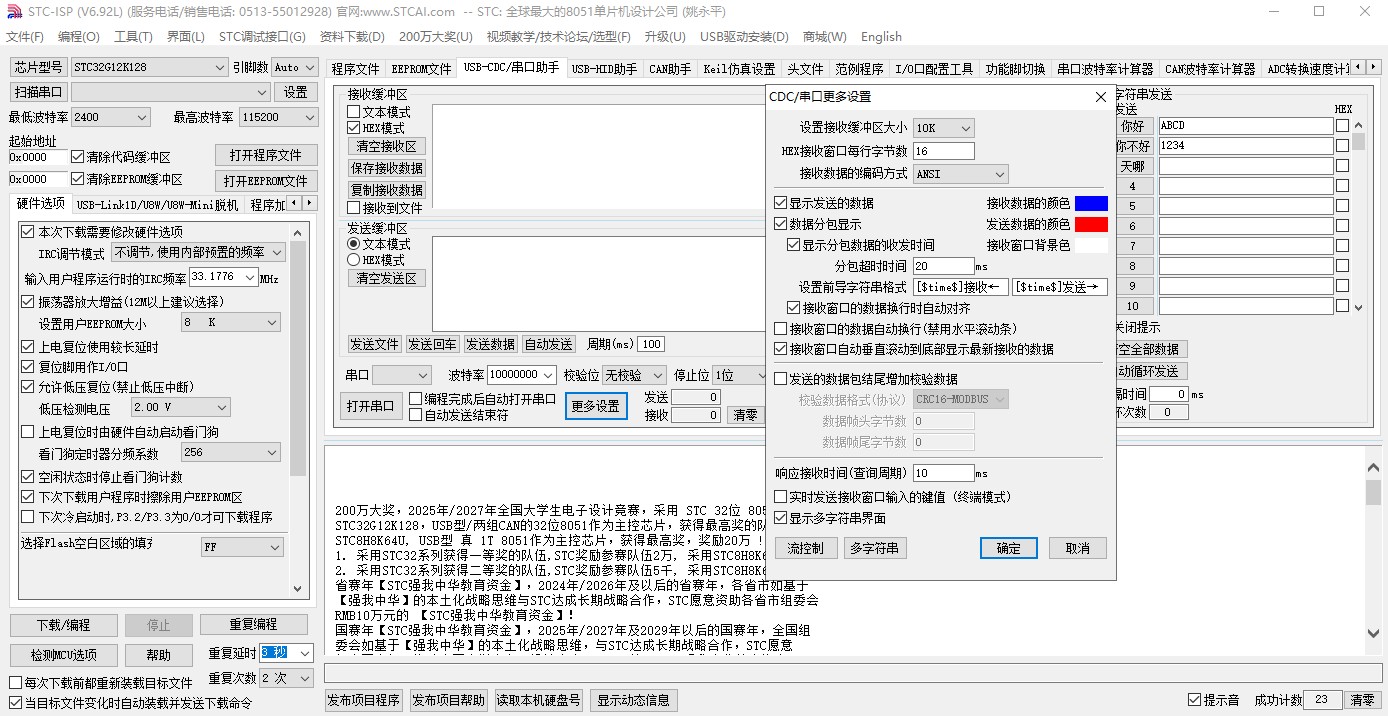Change the red 发送数据的颜色 swatch
The height and width of the screenshot is (716, 1388).
pos(1091,224)
